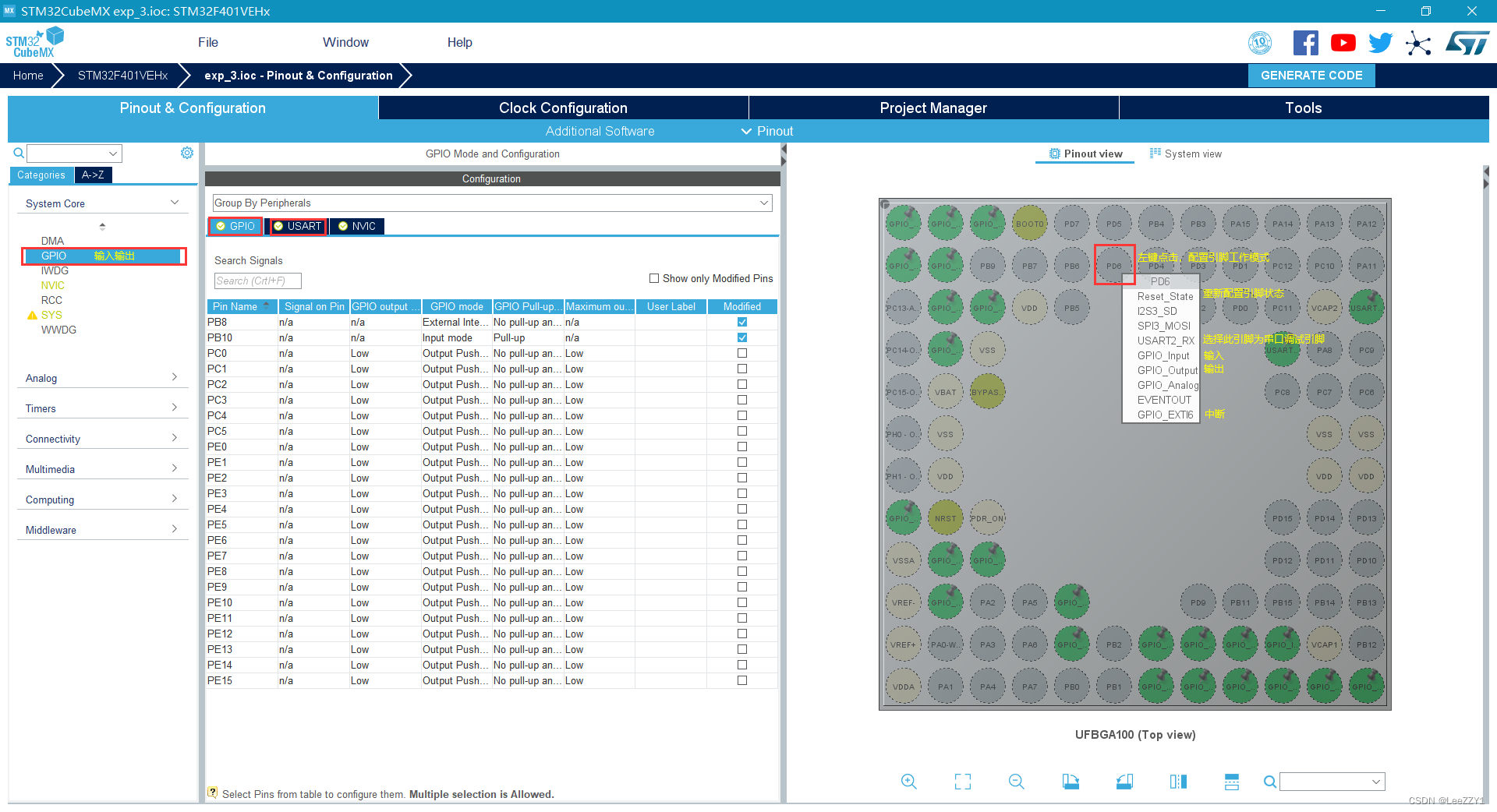Viewport: 1497px width, 812px height.
Task: Expand the Connectivity category
Action: pos(102,439)
